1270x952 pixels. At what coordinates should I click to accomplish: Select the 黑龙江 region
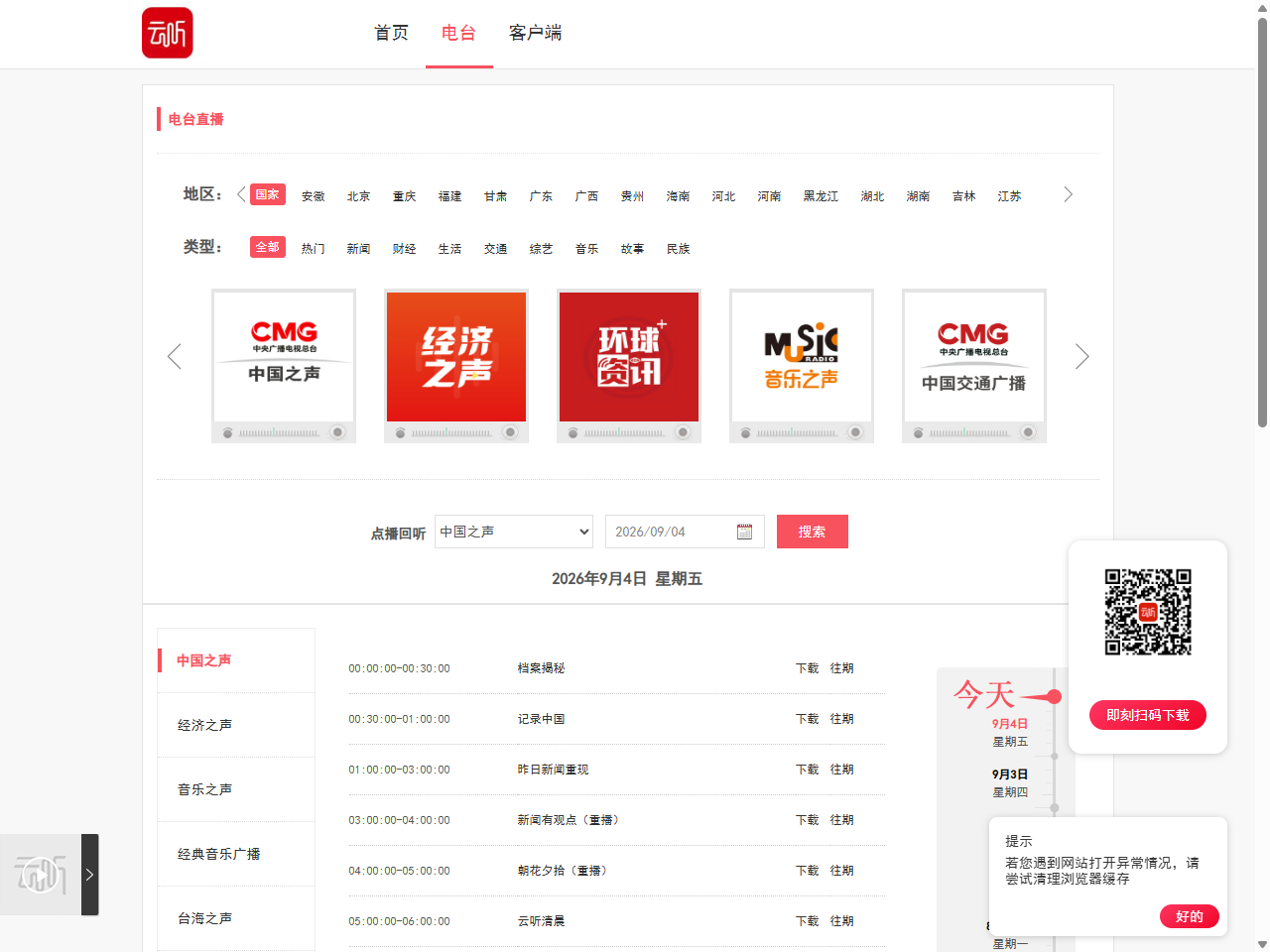click(822, 196)
